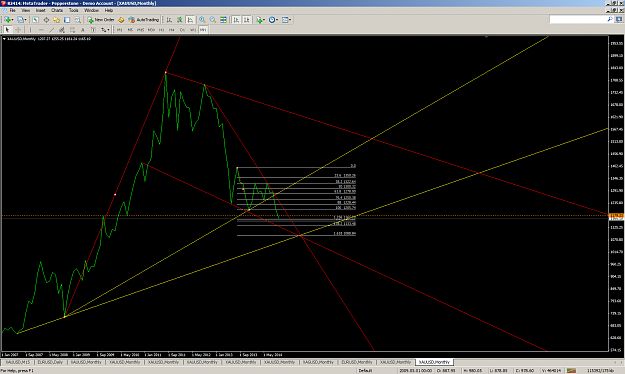The image size is (625, 374).
Task: Switch to candlestick chart display
Action: (x=180, y=20)
